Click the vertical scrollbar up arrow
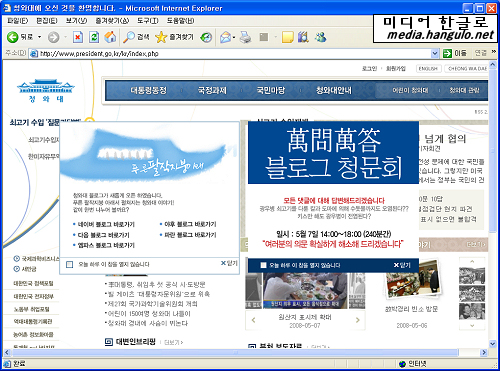 (493, 64)
